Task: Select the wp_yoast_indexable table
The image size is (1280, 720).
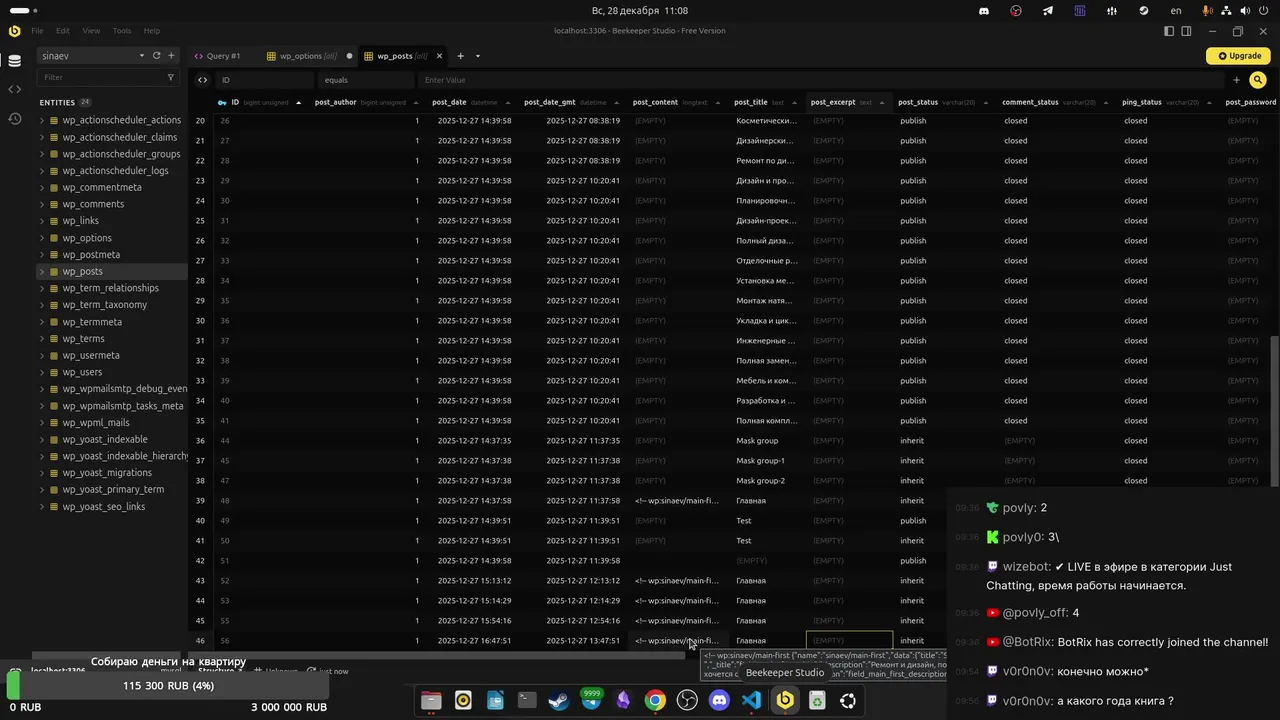Action: coord(105,439)
